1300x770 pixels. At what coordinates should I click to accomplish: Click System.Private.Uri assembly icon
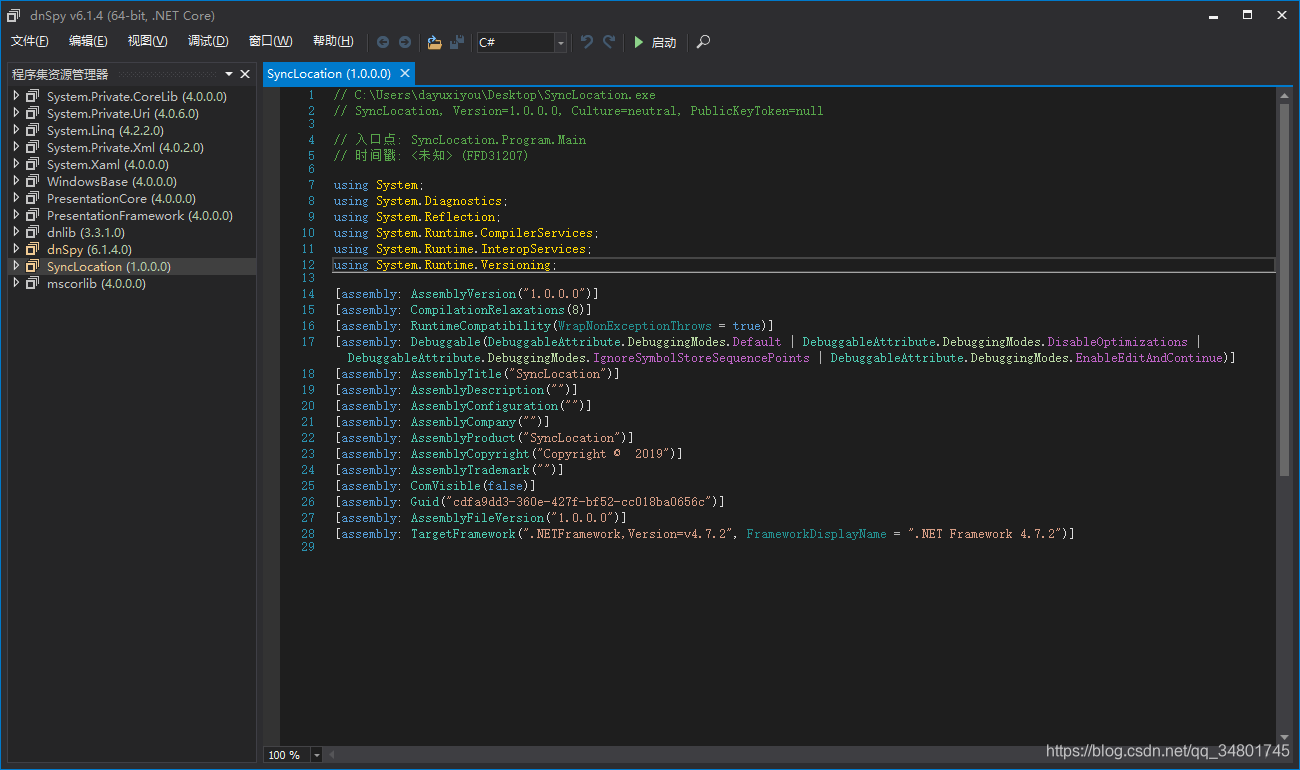point(33,113)
